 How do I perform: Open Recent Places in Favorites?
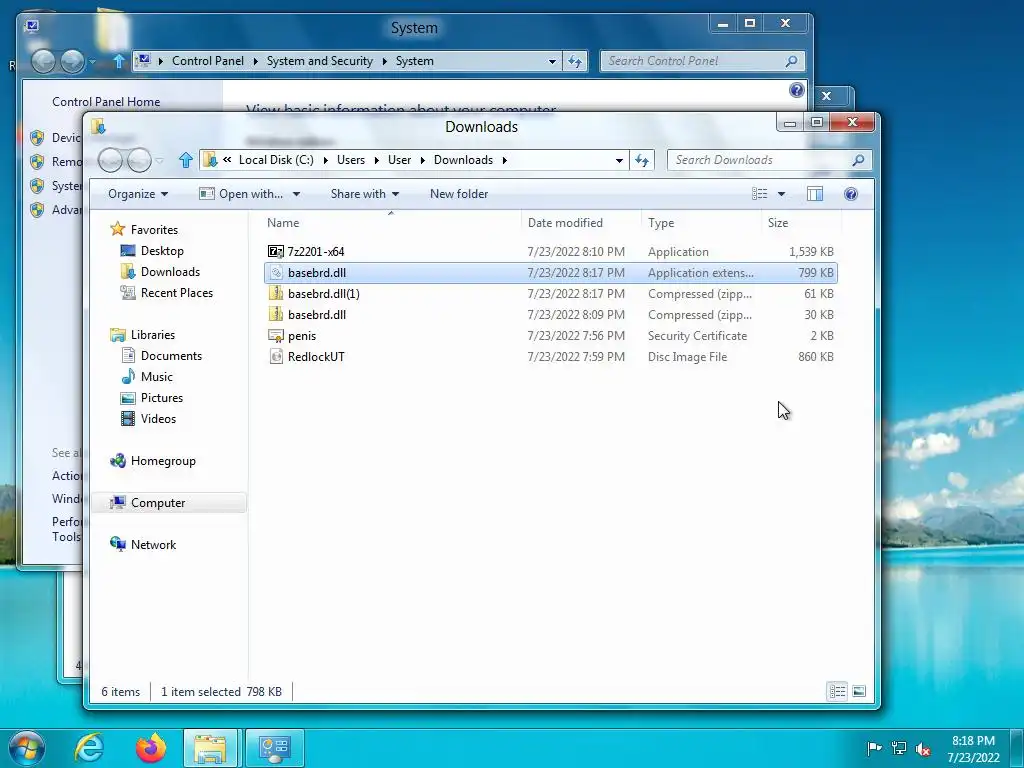[176, 293]
